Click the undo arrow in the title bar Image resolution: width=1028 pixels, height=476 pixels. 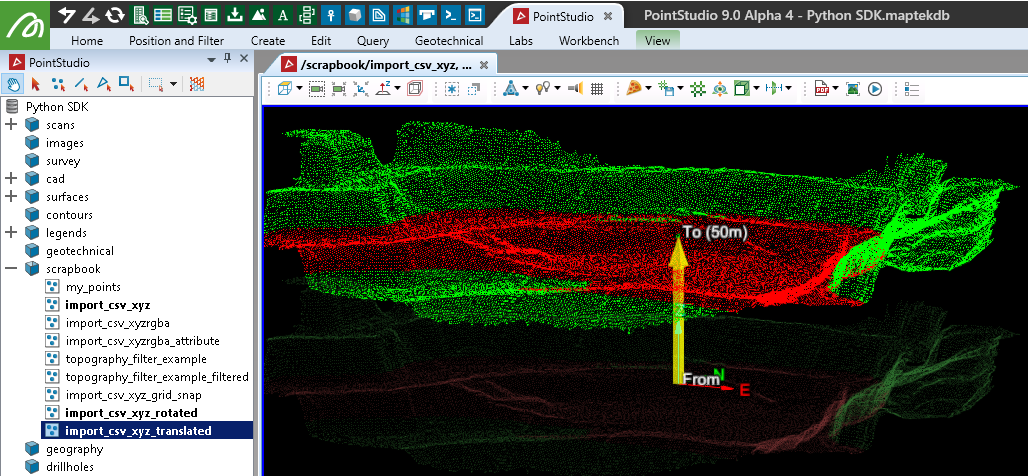coord(67,15)
